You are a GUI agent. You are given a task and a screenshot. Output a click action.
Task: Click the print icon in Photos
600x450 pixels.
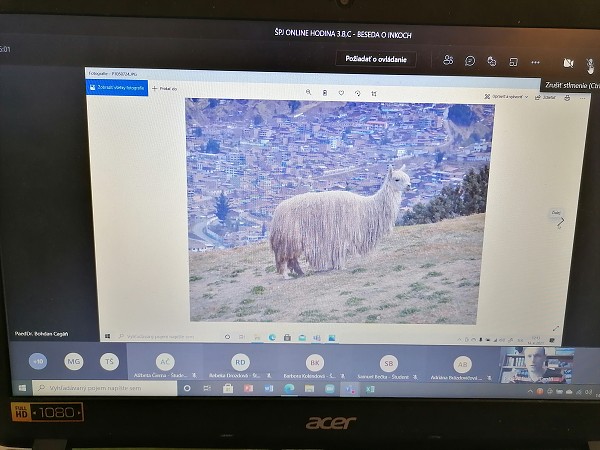(x=567, y=98)
